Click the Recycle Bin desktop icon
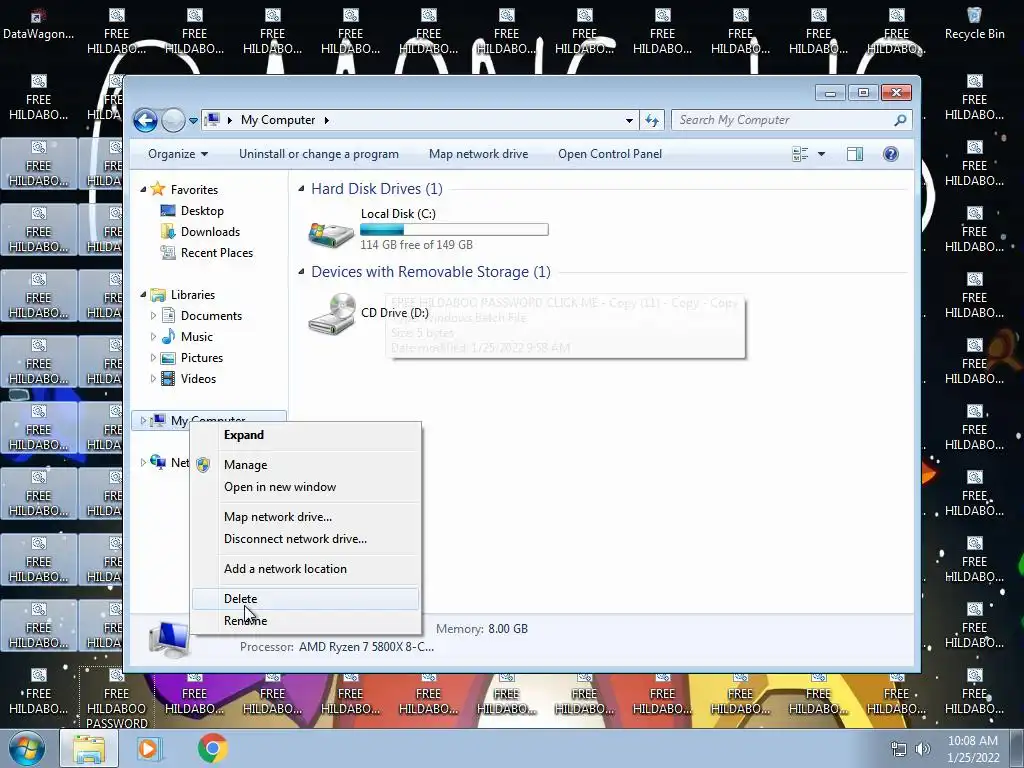The width and height of the screenshot is (1024, 768). pyautogui.click(x=974, y=24)
